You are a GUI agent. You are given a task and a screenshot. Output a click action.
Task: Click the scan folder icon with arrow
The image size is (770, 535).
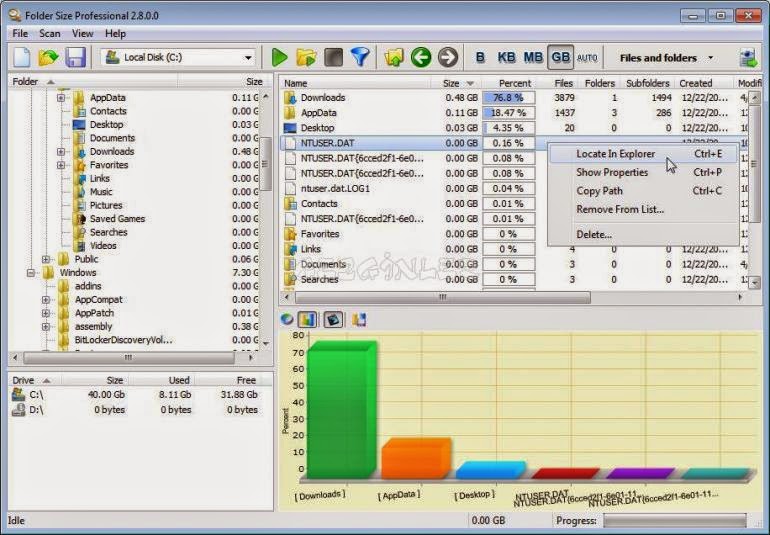click(x=306, y=57)
